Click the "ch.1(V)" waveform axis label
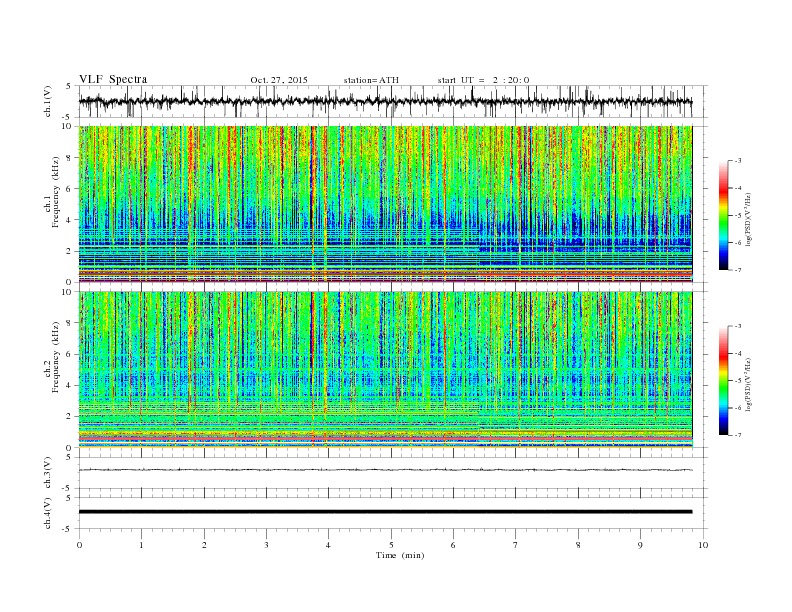 pyautogui.click(x=48, y=101)
